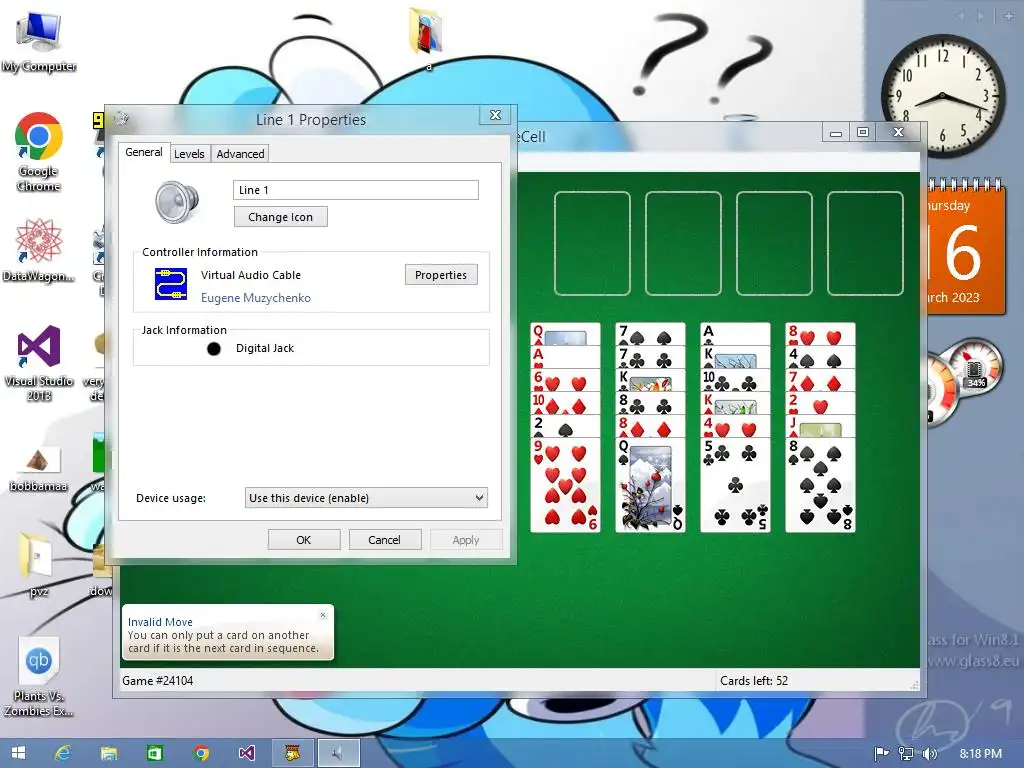
Task: Open My Computer desktop icon
Action: tap(39, 42)
